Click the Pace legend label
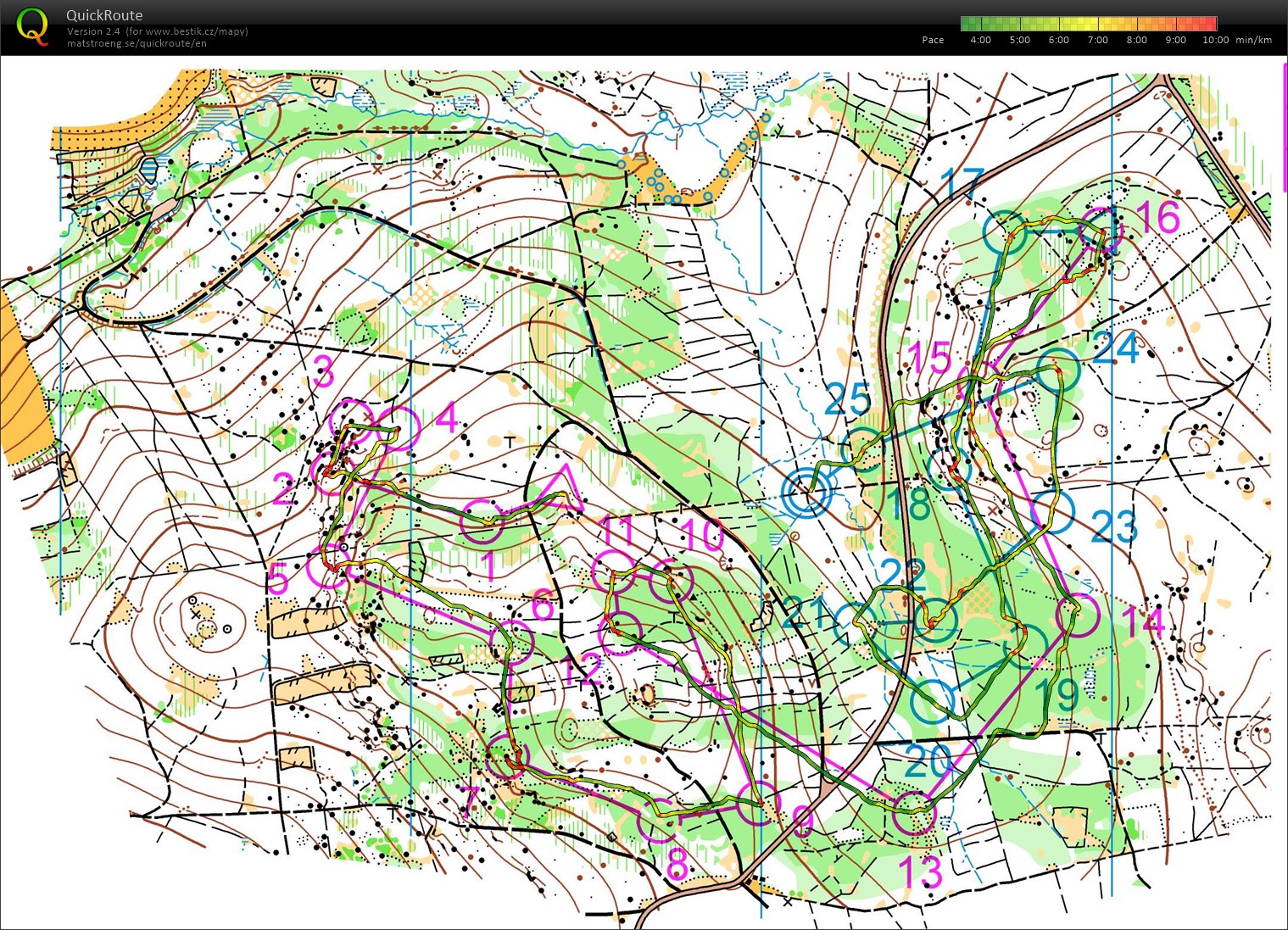The height and width of the screenshot is (930, 1288). coord(933,40)
